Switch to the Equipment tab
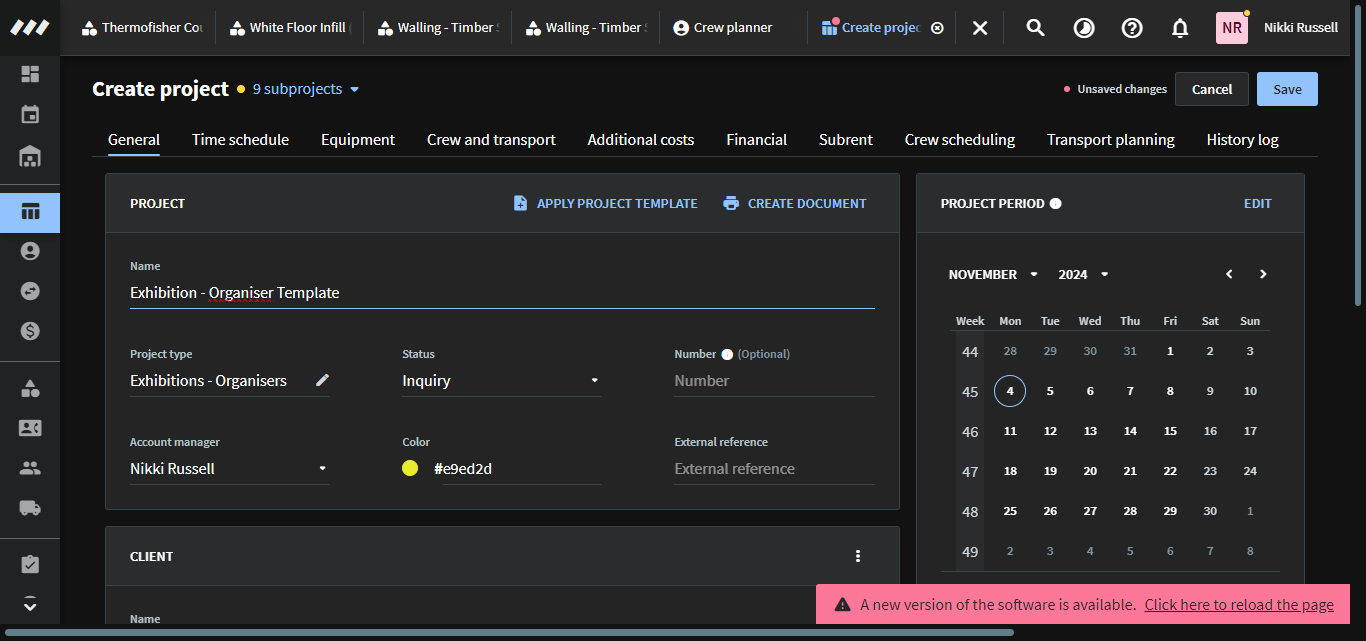 [358, 140]
